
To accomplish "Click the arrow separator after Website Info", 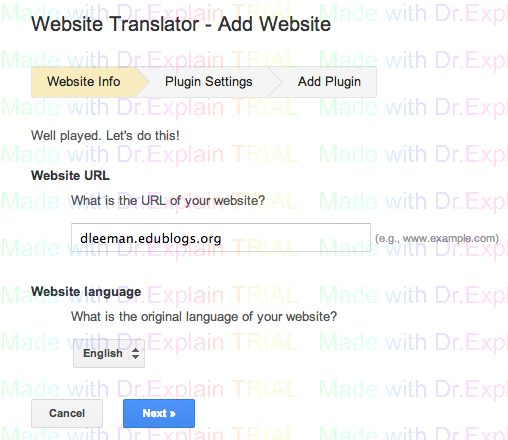I will tap(142, 82).
